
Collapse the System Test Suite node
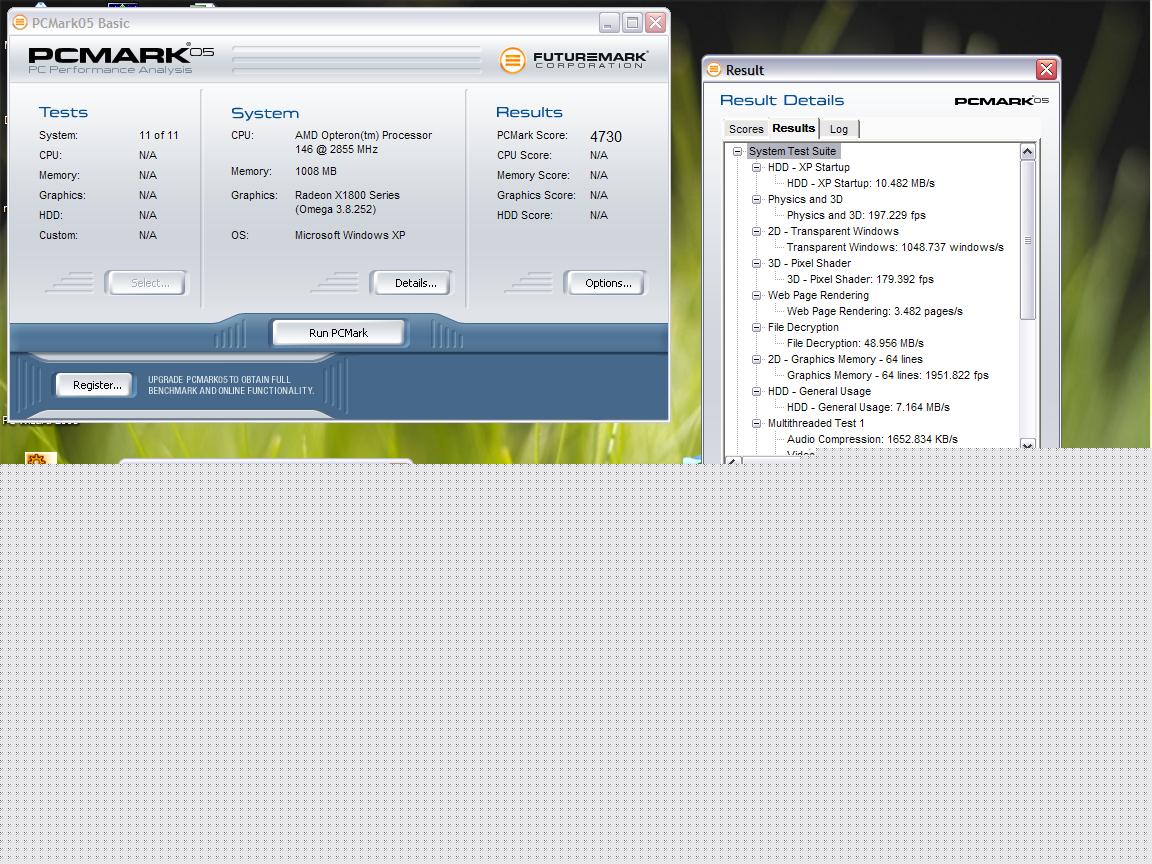737,151
